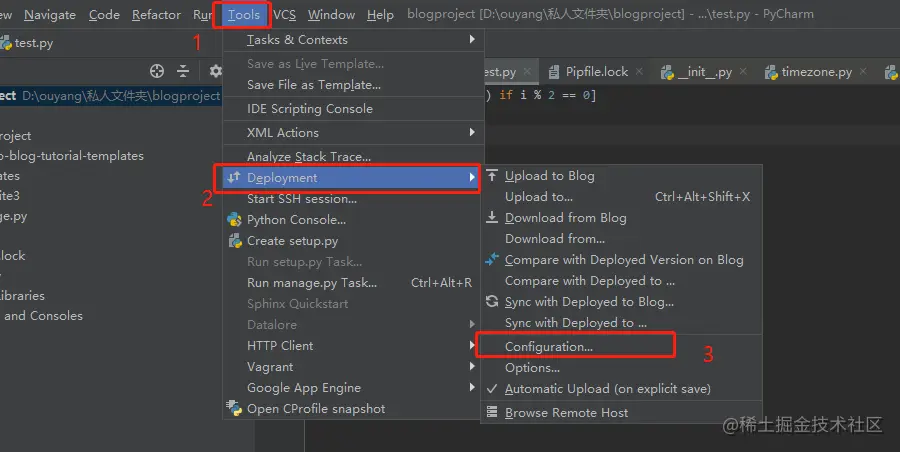Expand Google App Engine submenu
Image resolution: width=900 pixels, height=452 pixels.
352,388
